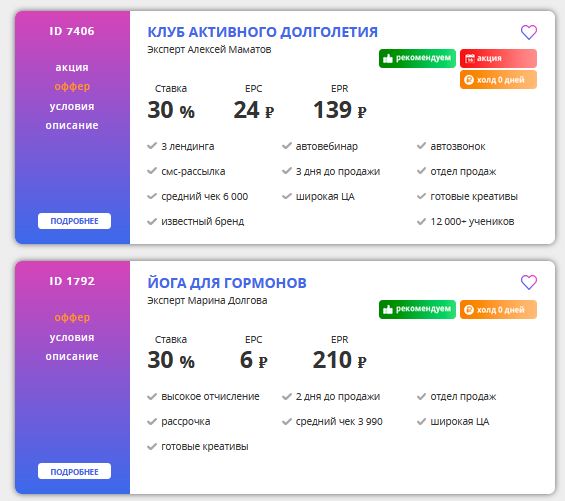The height and width of the screenshot is (501, 565).
Task: Select оффер tab in ID 1792 sidebar
Action: pos(72,318)
